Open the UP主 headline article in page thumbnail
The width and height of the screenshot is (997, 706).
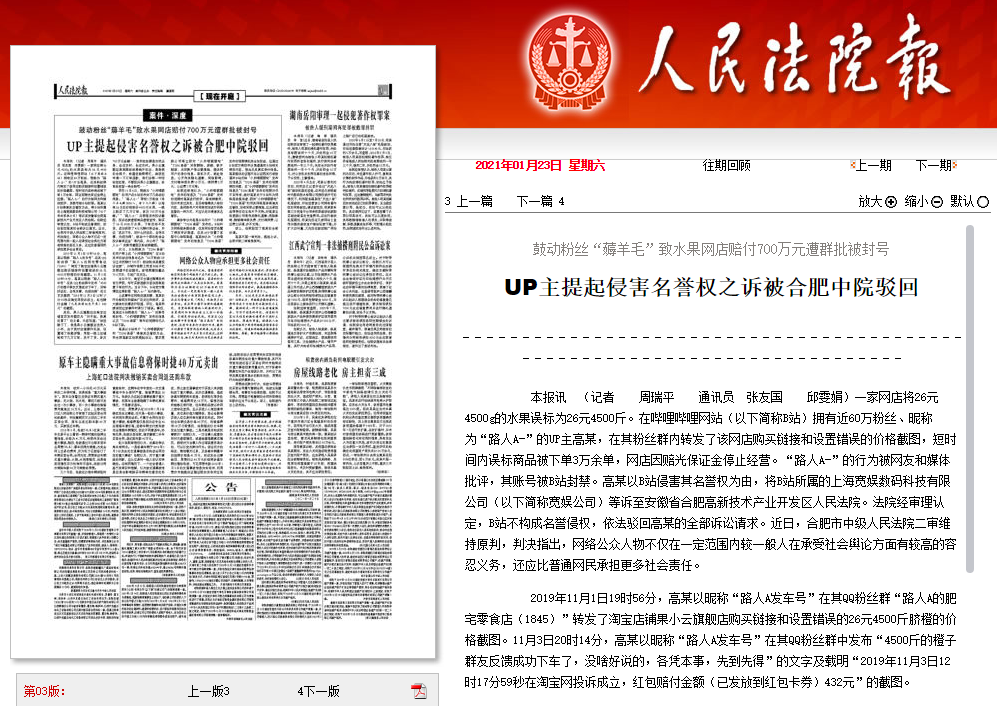click(167, 146)
